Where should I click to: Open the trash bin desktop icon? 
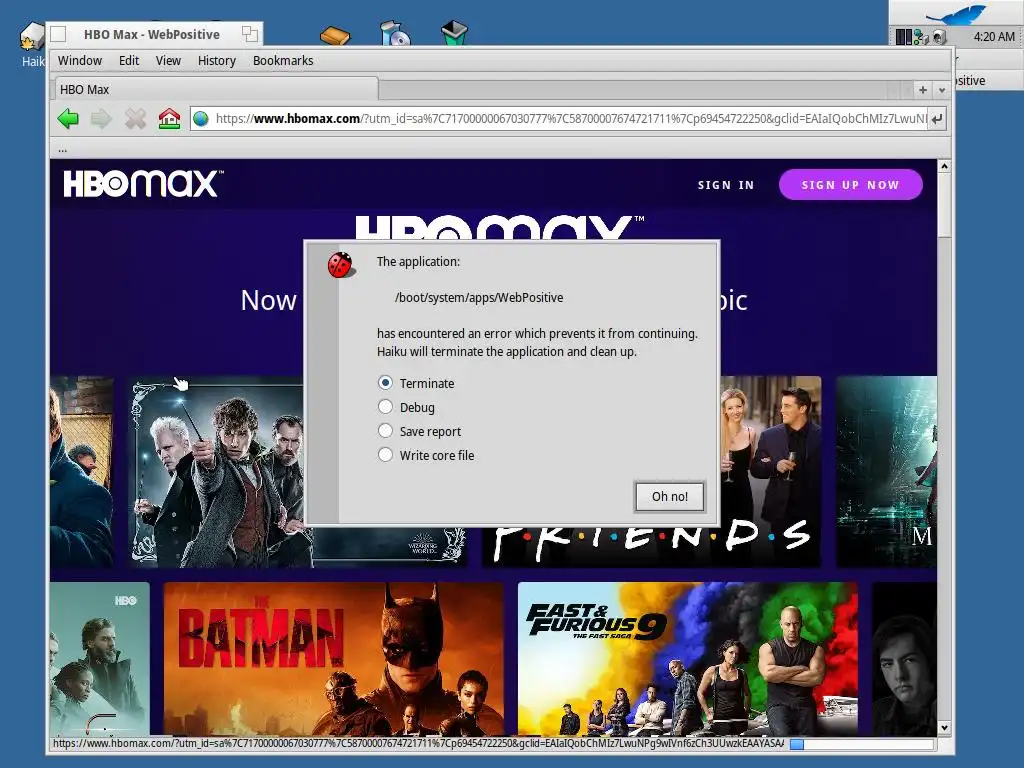[454, 33]
